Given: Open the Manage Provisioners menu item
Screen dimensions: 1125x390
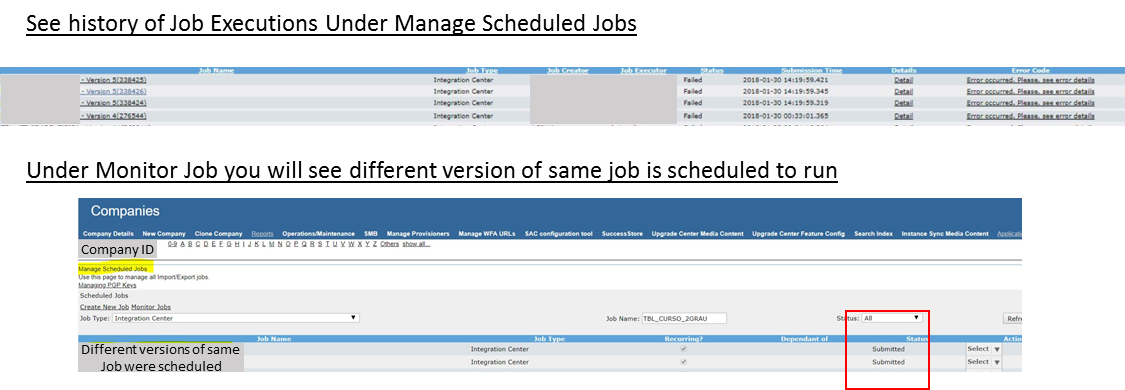Looking at the screenshot, I should pos(418,234).
